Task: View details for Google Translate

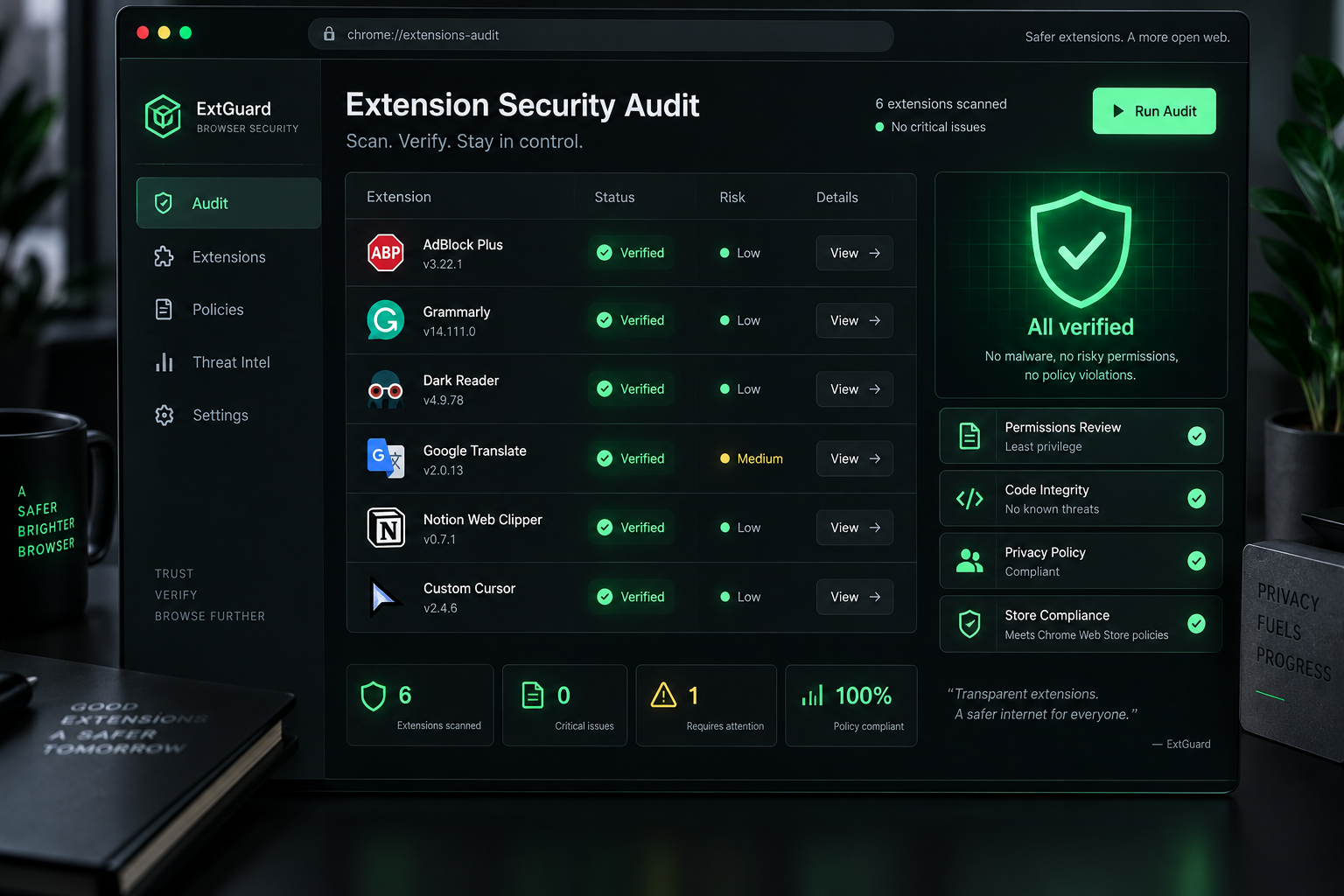Action: tap(855, 458)
